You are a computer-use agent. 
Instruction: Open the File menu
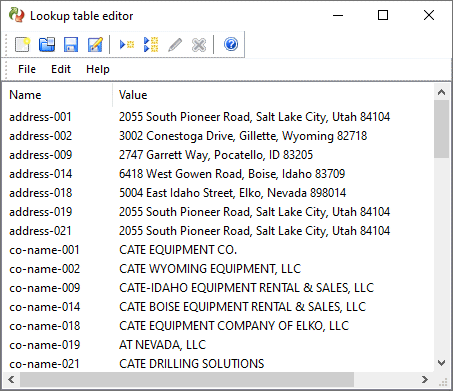27,69
